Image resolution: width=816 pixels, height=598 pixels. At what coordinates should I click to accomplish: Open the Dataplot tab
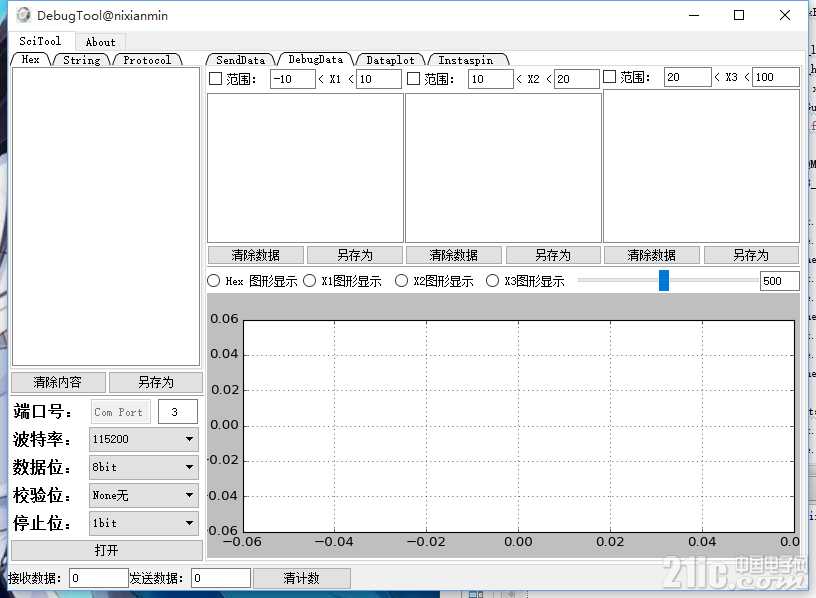390,60
